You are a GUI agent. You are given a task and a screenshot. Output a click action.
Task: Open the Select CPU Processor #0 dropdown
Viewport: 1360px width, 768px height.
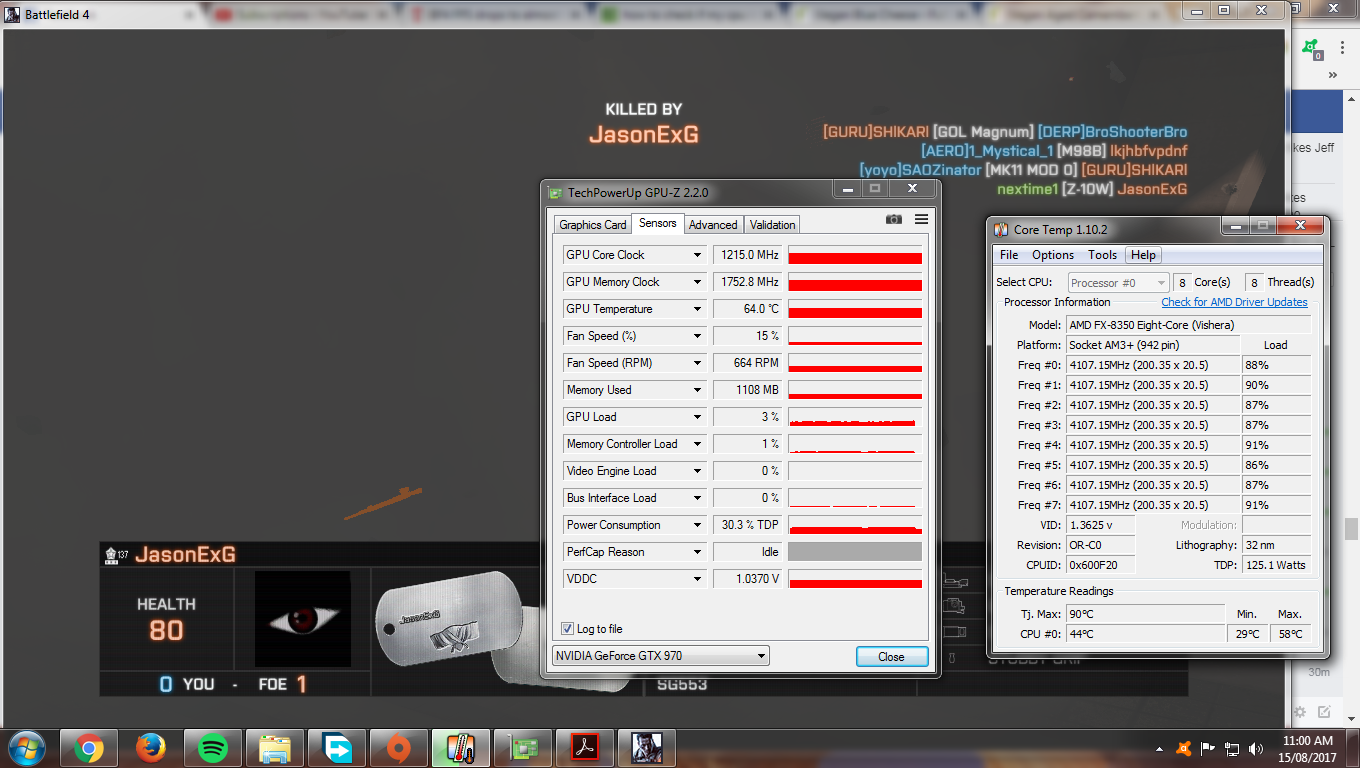click(x=1118, y=283)
